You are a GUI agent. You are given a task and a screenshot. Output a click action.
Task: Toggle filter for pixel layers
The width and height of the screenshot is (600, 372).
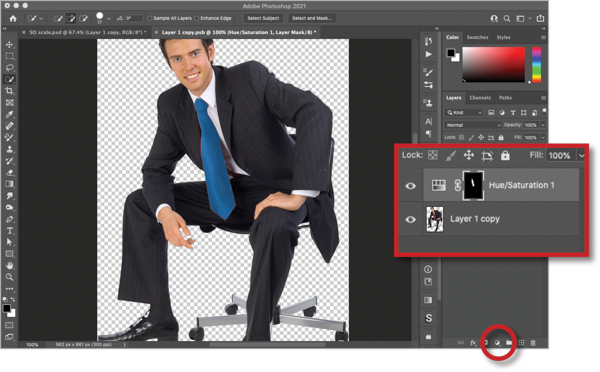(x=491, y=113)
